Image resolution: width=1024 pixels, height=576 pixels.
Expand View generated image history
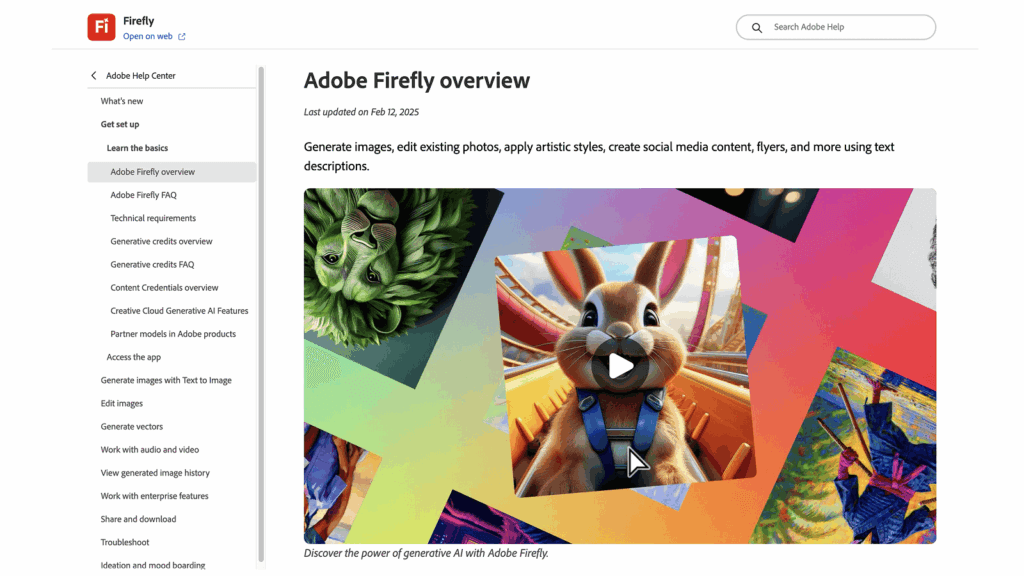tap(155, 473)
